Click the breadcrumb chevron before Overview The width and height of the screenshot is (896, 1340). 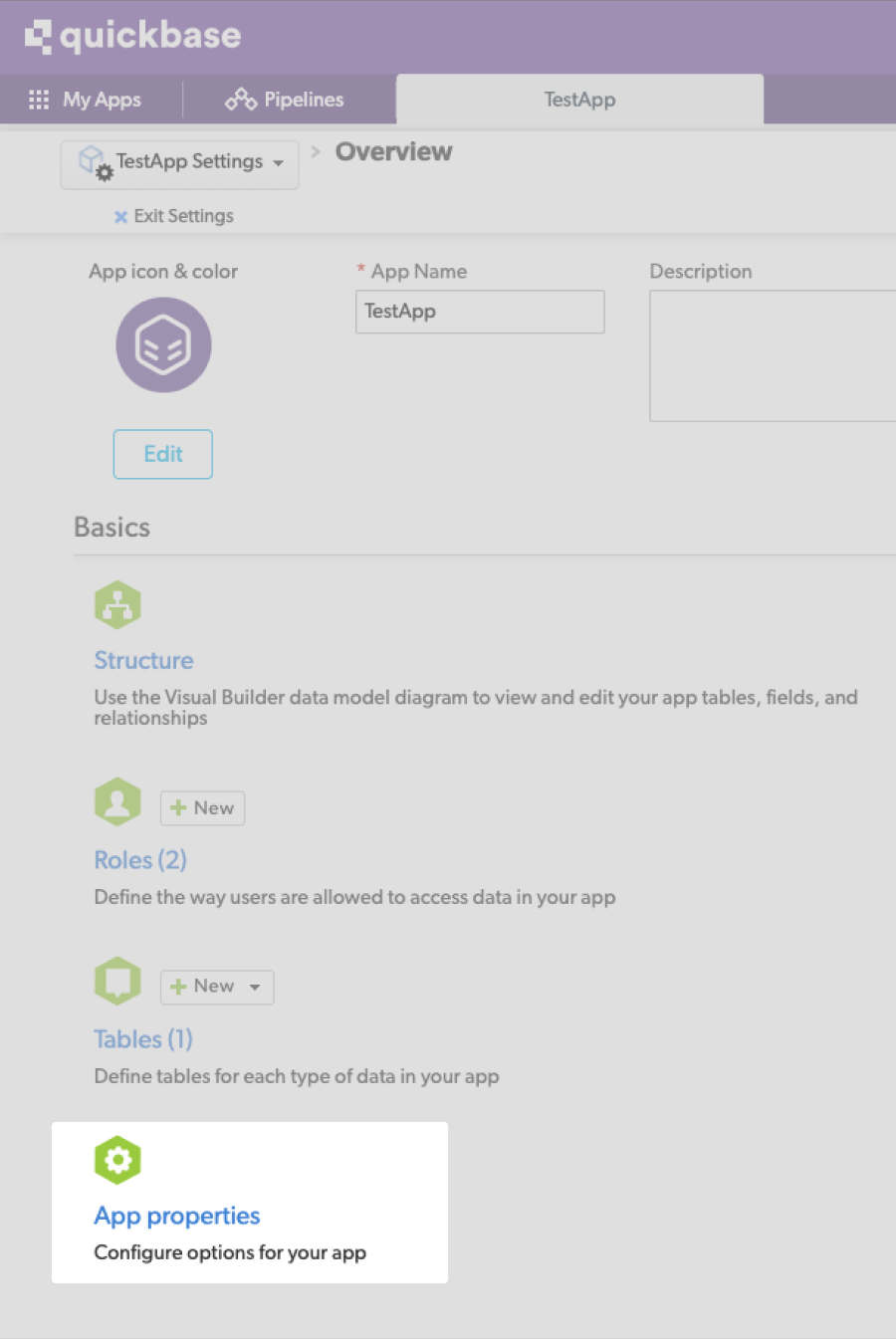click(x=315, y=152)
